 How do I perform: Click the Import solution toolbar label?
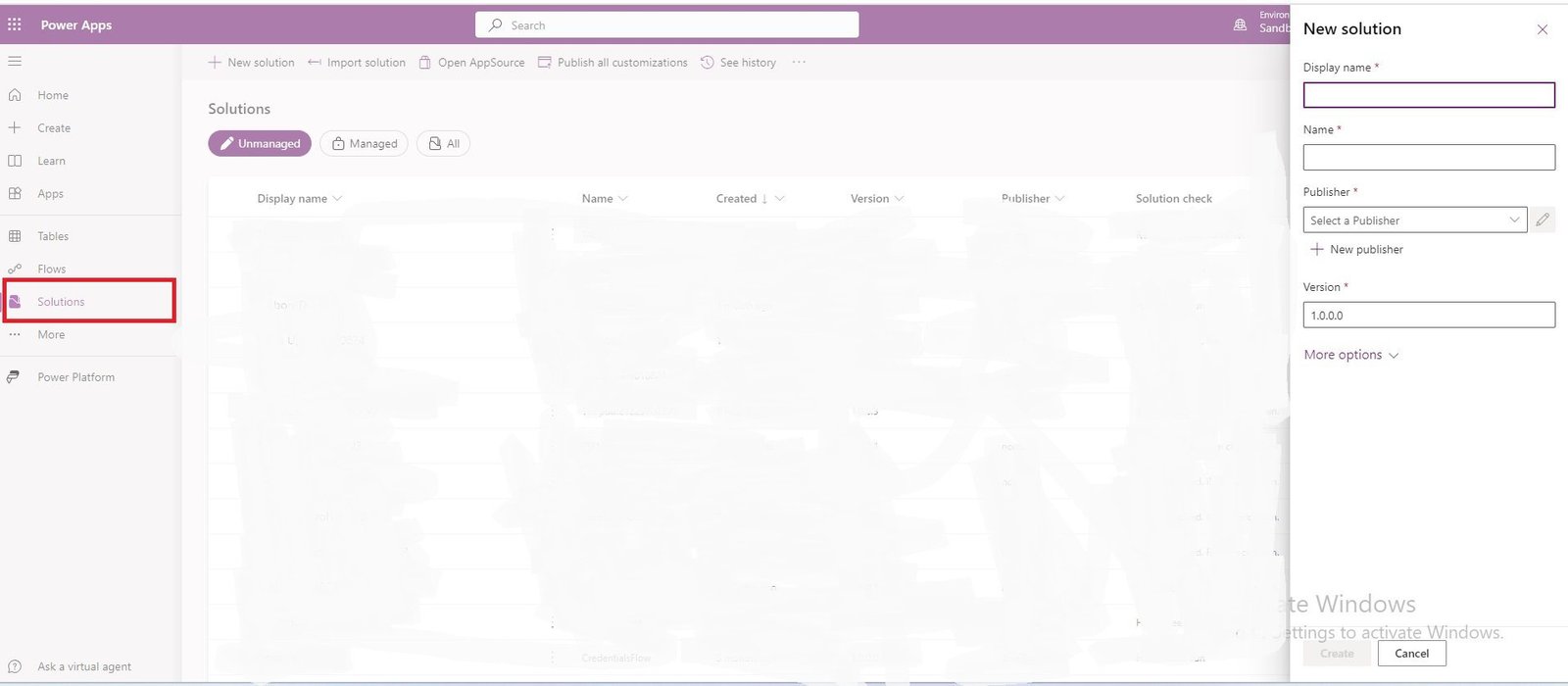367,62
